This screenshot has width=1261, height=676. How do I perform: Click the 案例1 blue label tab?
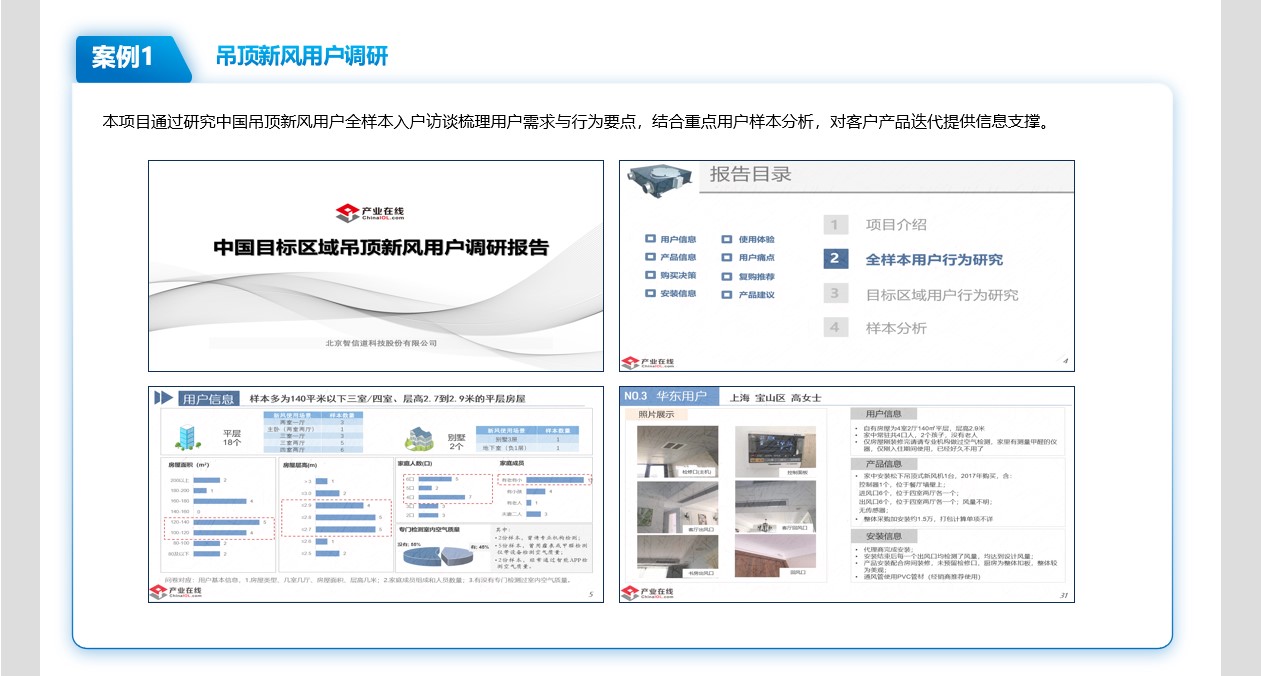123,57
